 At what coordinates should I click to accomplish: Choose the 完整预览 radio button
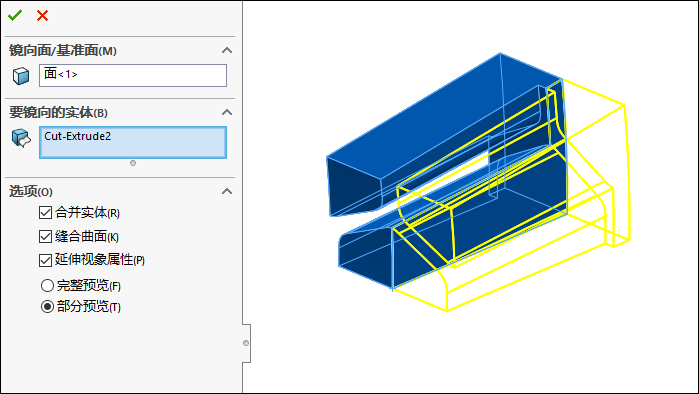[x=47, y=285]
